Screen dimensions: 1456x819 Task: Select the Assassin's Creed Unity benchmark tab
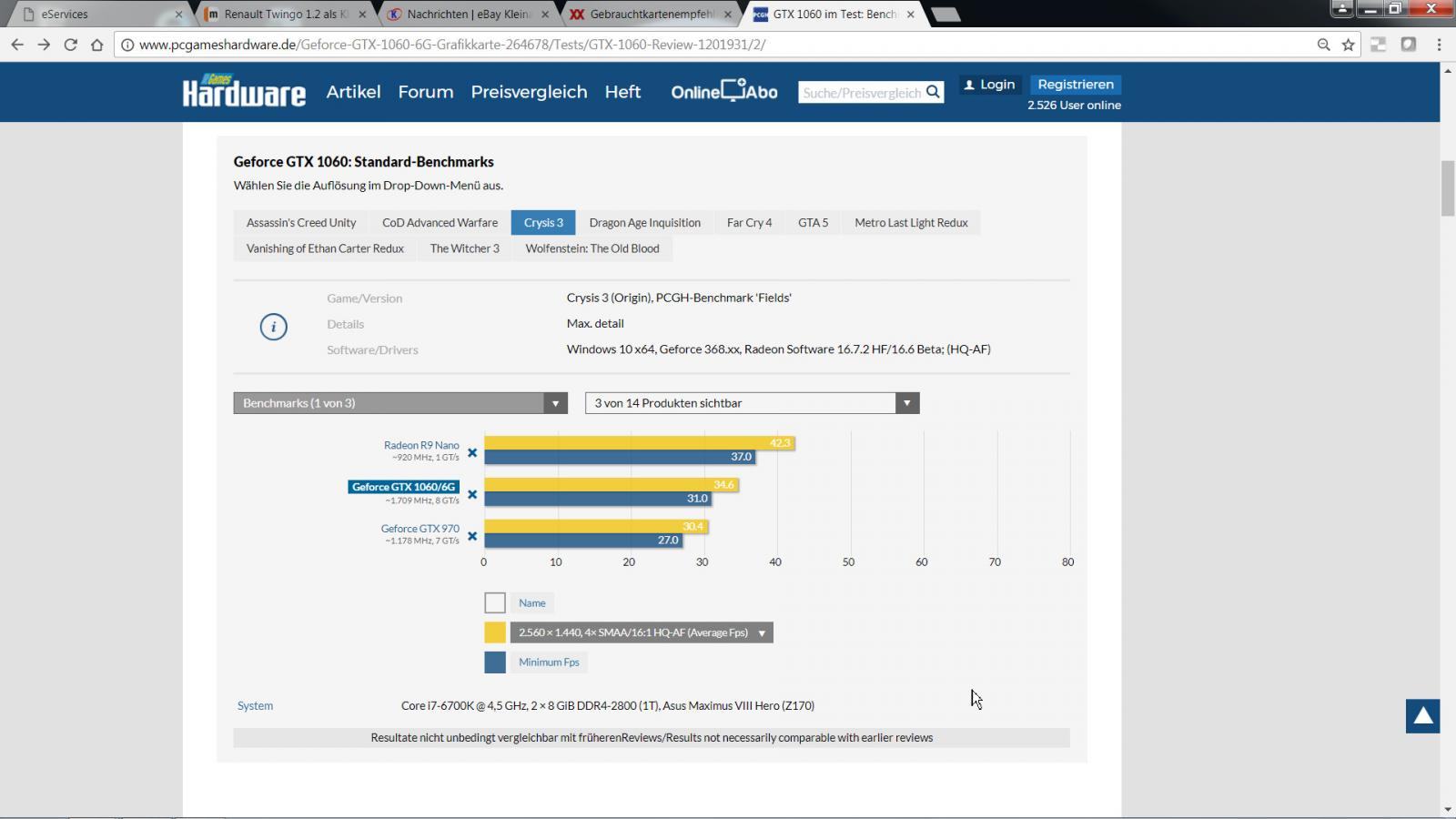point(301,223)
